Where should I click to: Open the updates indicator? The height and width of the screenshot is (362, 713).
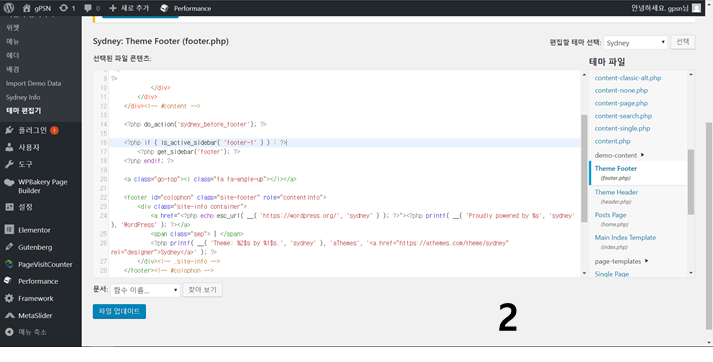point(67,8)
